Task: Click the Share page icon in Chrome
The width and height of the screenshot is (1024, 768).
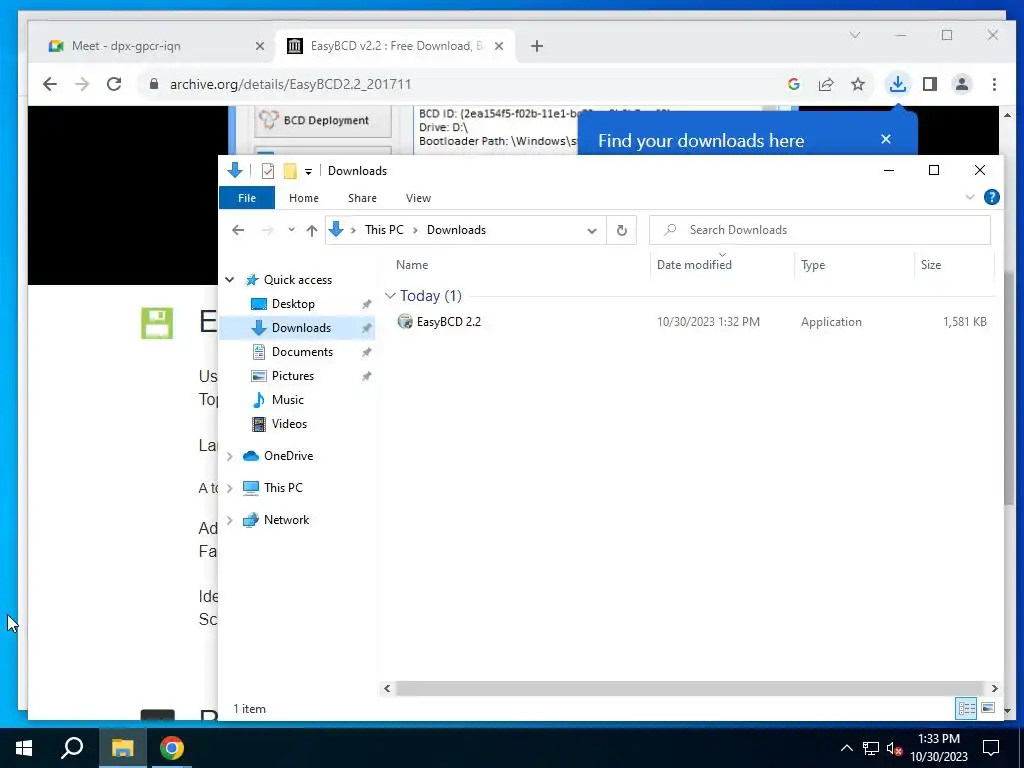Action: [x=825, y=84]
